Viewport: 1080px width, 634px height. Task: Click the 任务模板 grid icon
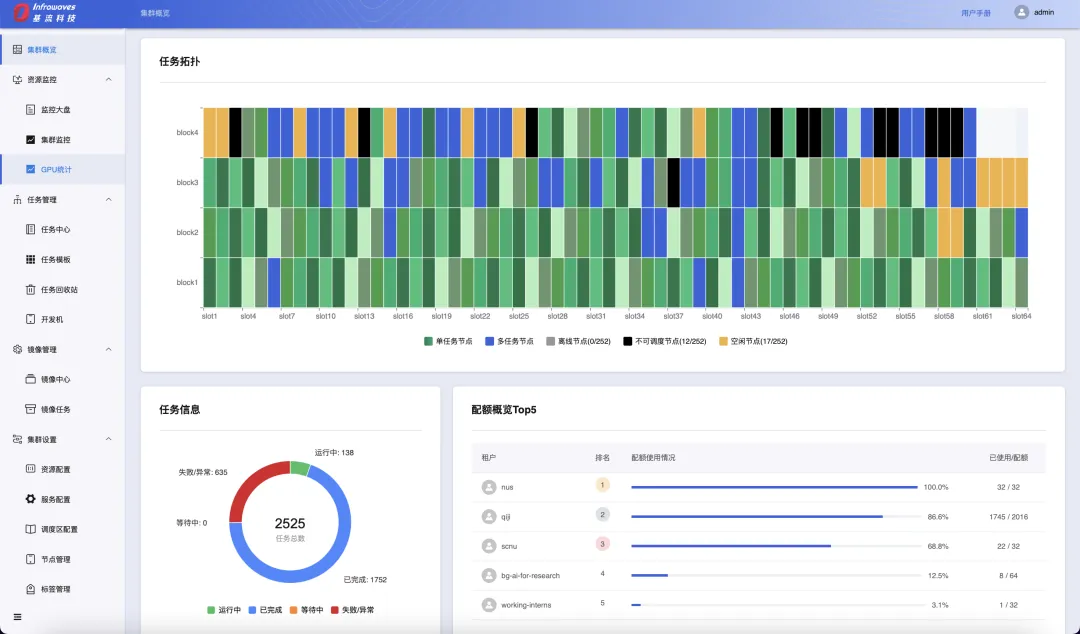pyautogui.click(x=30, y=260)
